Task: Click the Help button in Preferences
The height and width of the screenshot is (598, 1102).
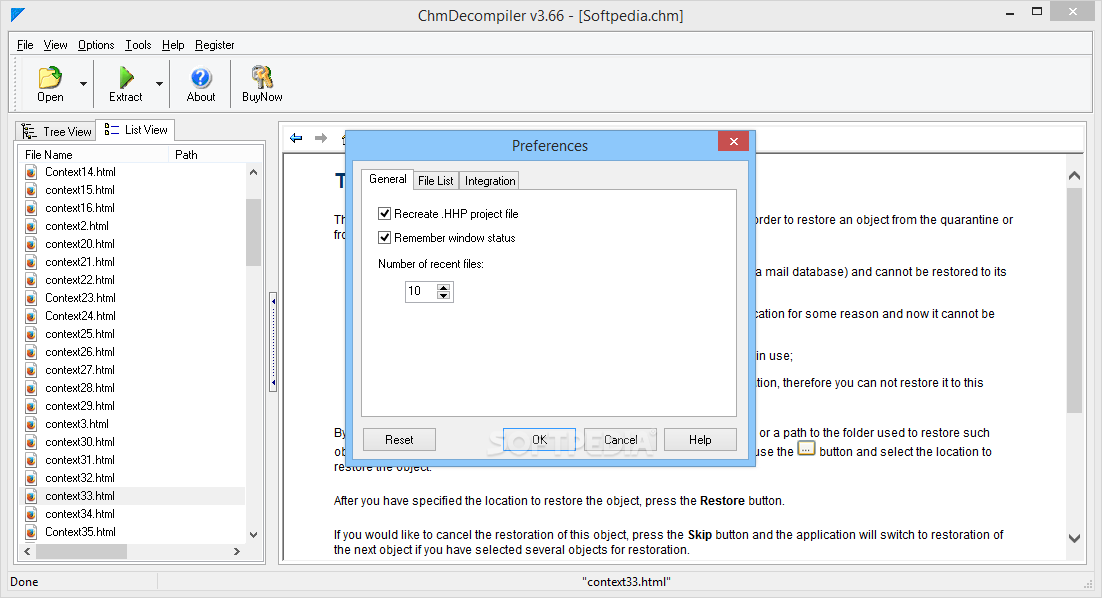Action: (x=700, y=440)
